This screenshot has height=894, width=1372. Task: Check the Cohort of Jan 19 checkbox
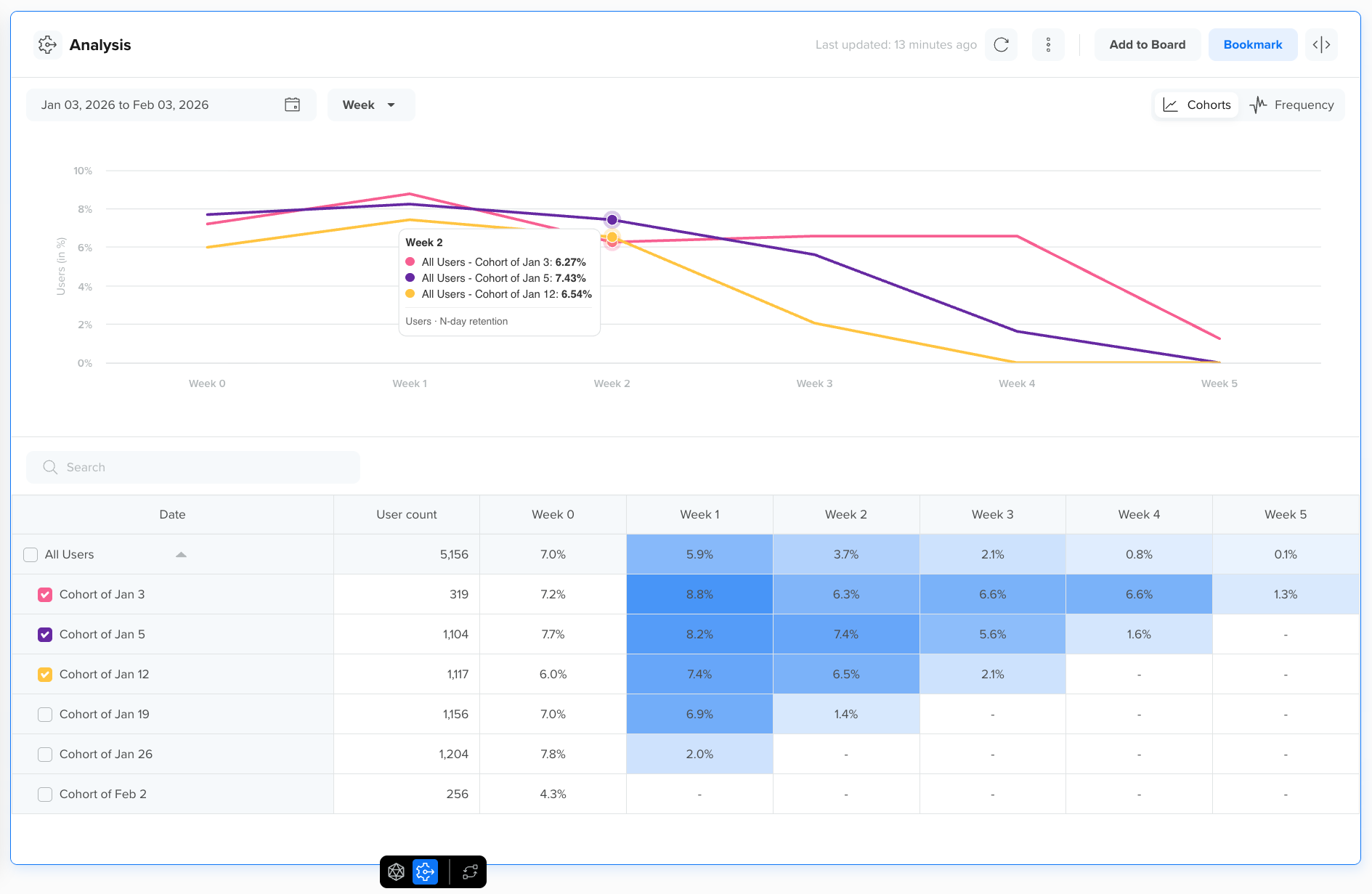click(x=45, y=715)
